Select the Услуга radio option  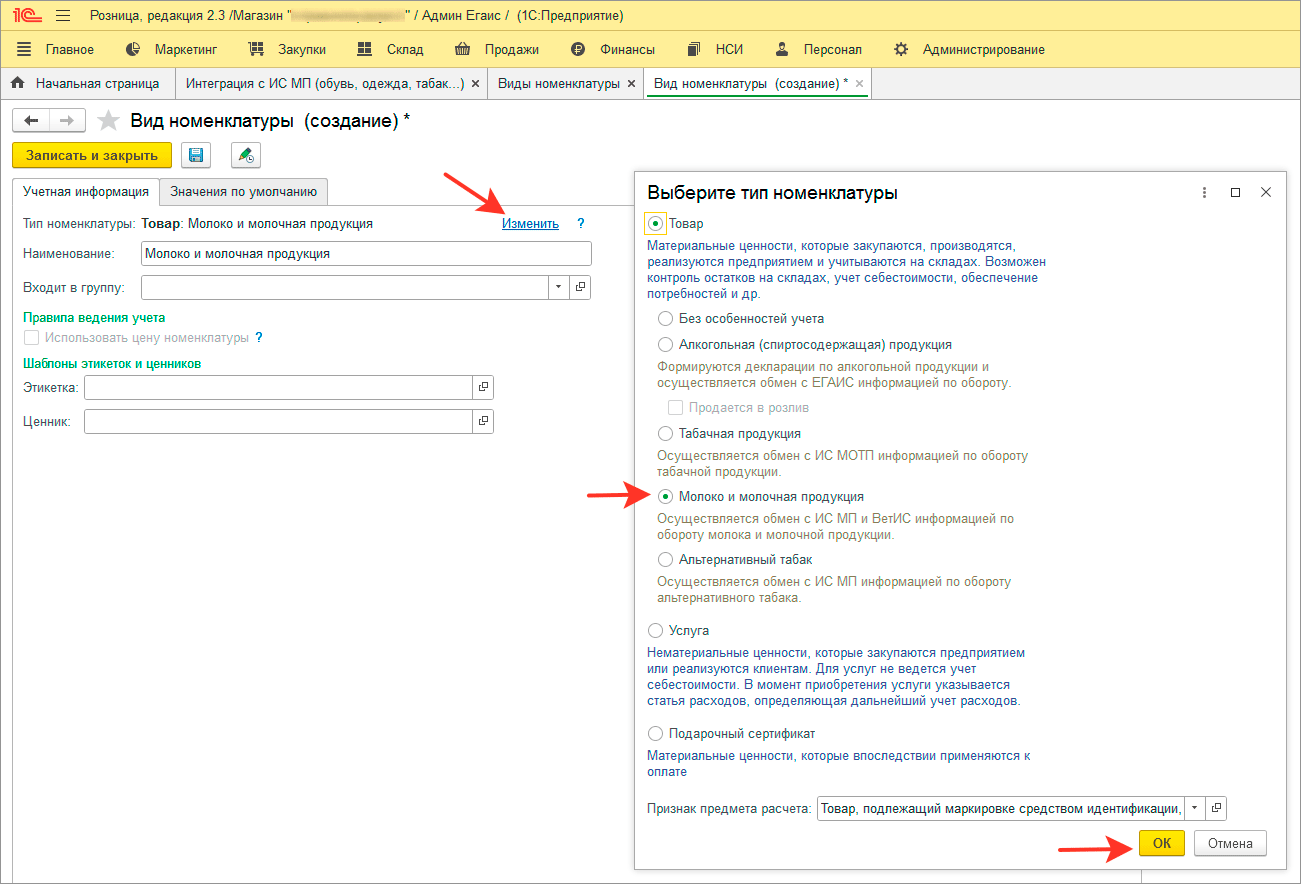656,631
